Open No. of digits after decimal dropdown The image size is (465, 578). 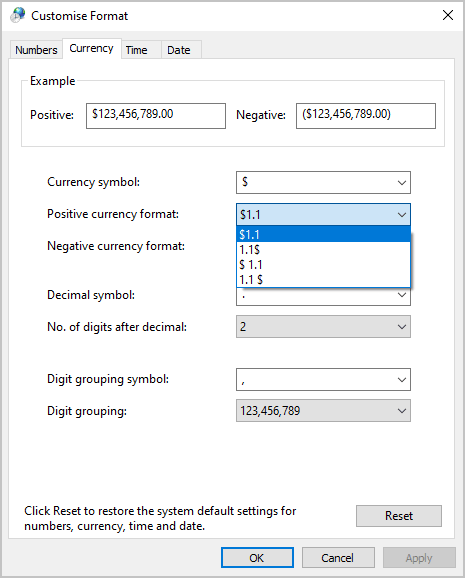323,327
